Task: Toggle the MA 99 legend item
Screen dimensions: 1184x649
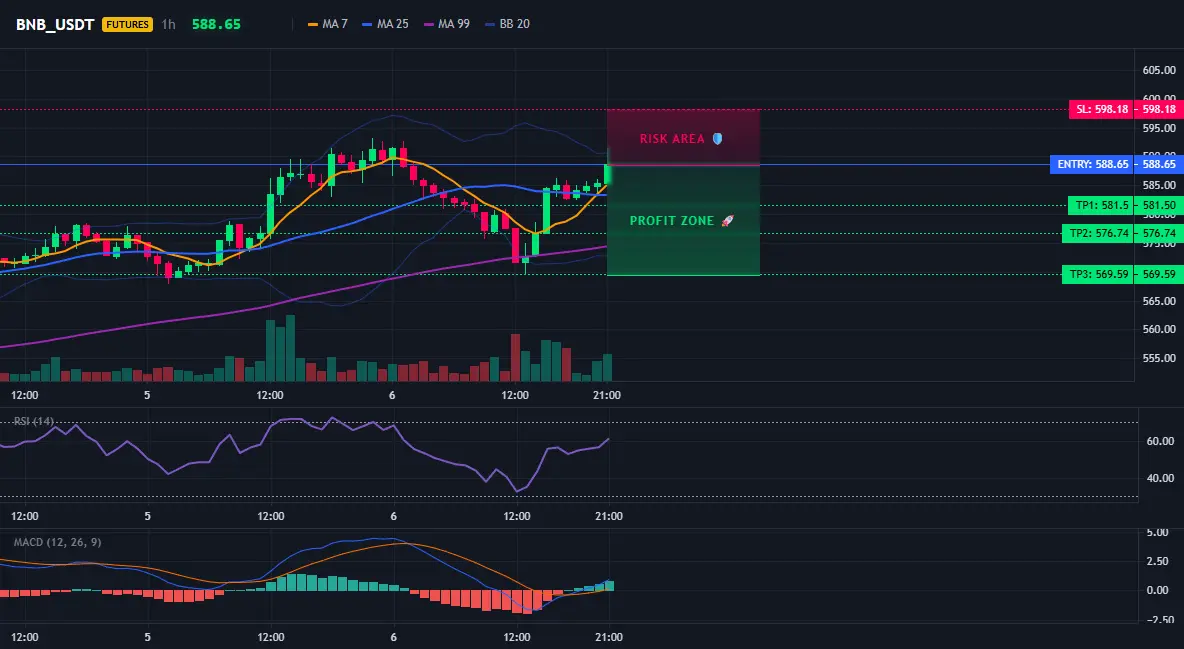Action: (447, 24)
